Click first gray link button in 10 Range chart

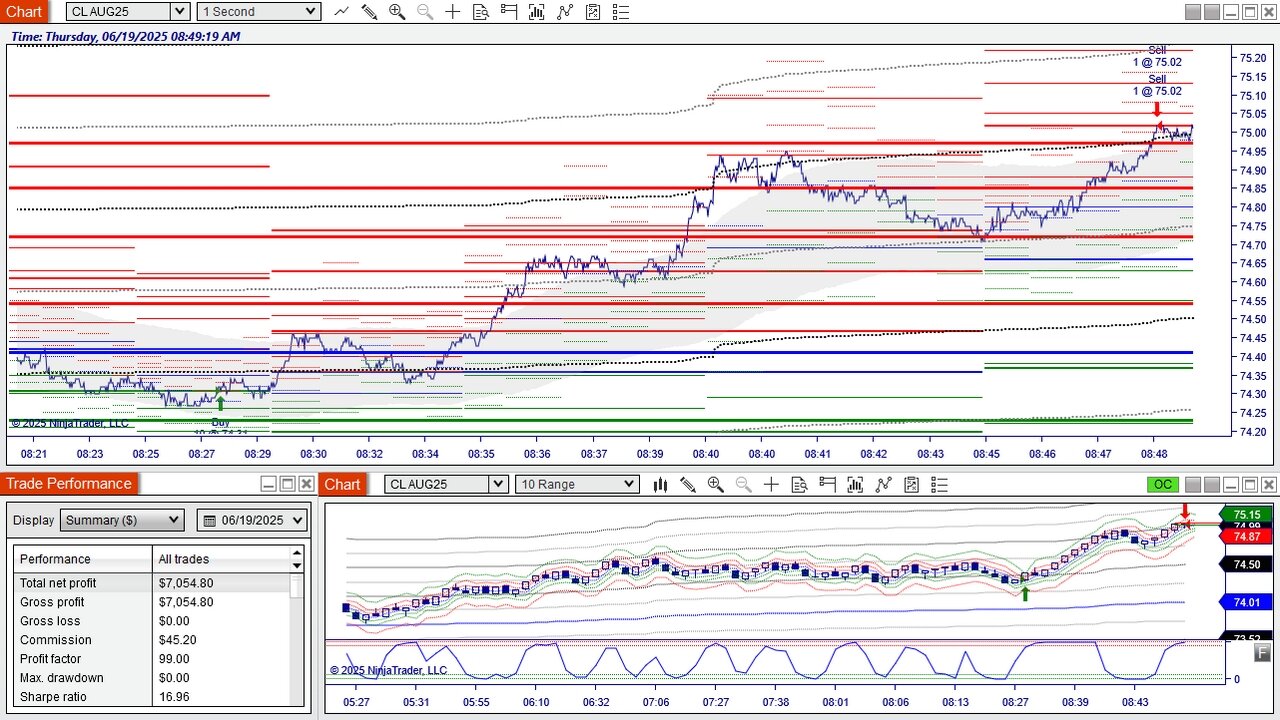(x=1192, y=484)
